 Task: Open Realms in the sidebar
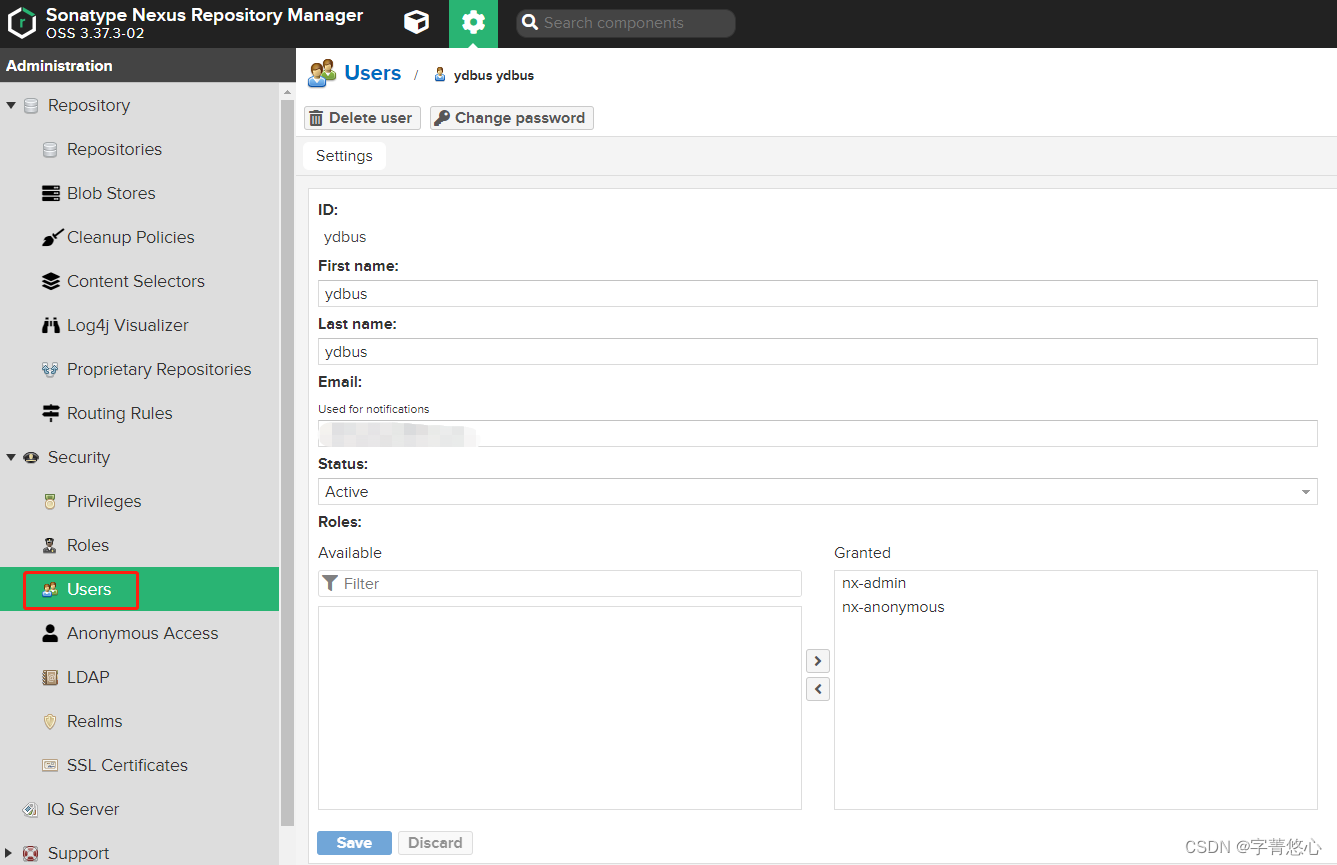[x=94, y=722]
